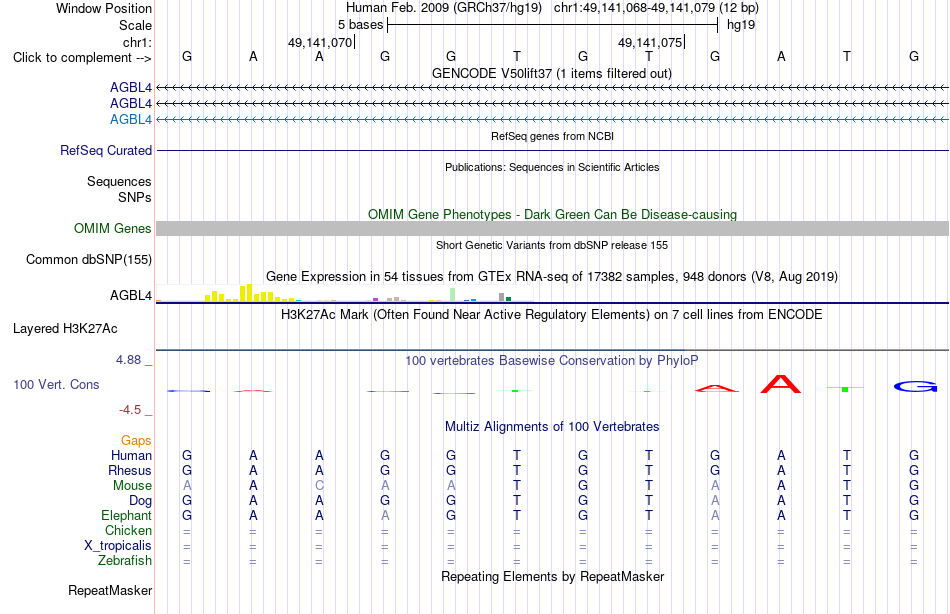950x614 pixels.
Task: Click the 4.88 upper conservation scale value
Action: pos(129,359)
